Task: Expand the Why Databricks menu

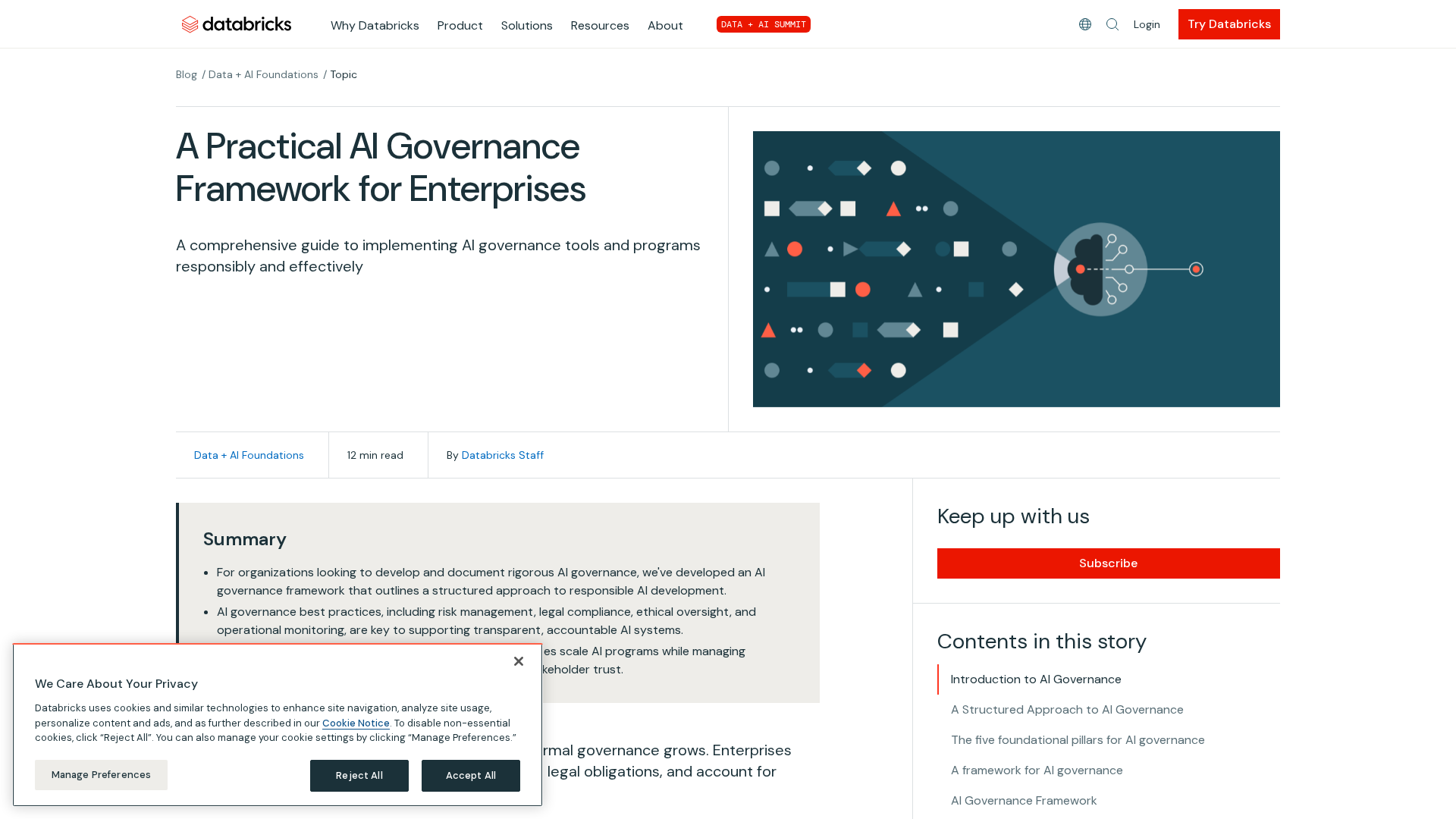Action: [375, 25]
